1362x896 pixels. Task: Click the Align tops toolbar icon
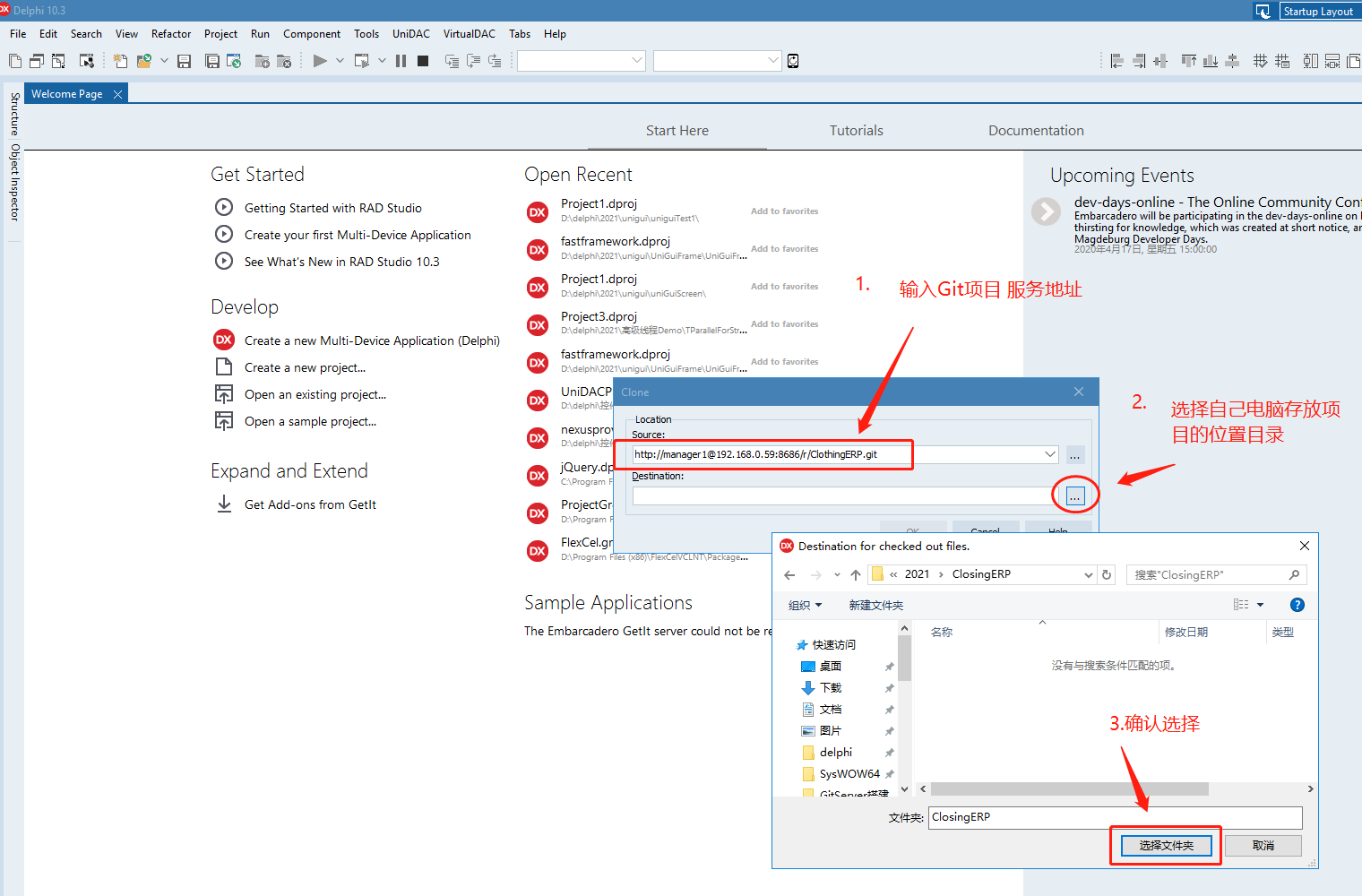click(1189, 61)
